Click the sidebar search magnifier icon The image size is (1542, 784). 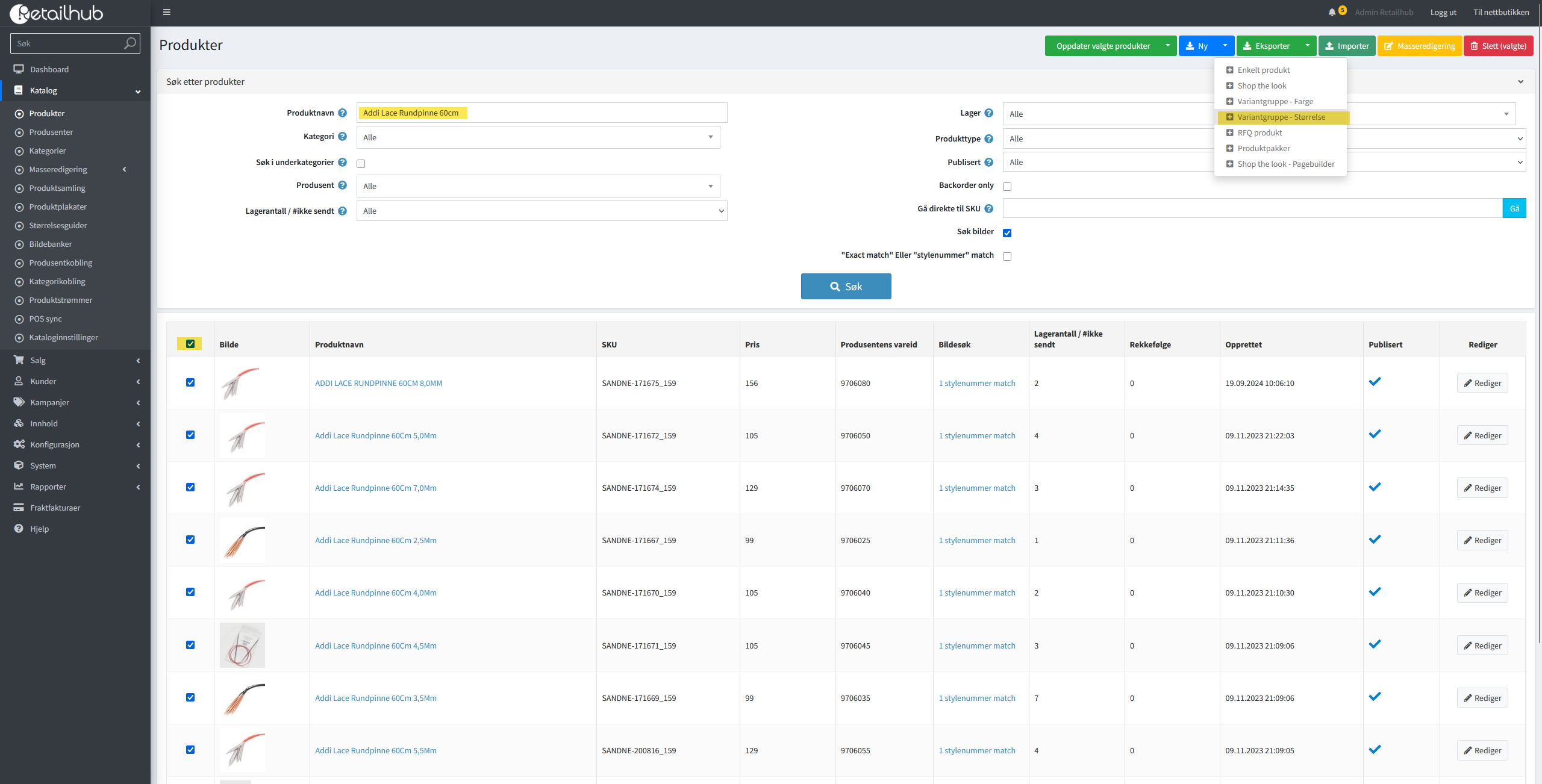click(130, 43)
